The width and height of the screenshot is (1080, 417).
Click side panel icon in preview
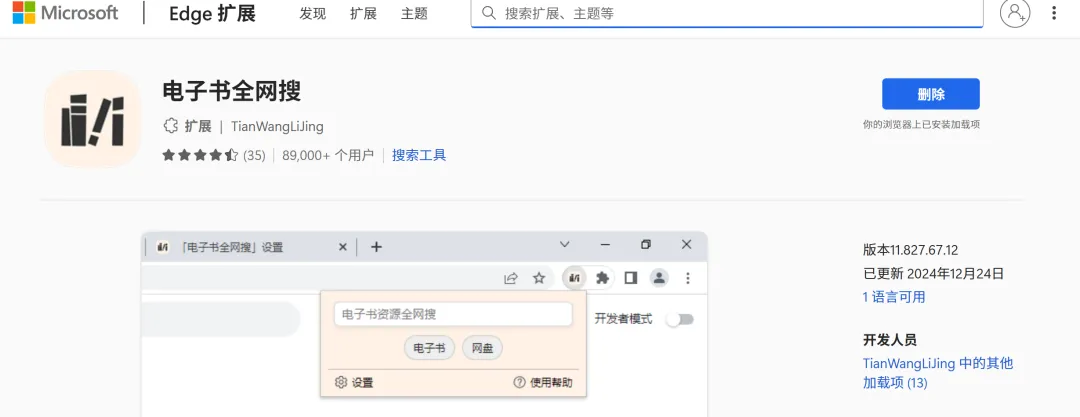point(630,278)
